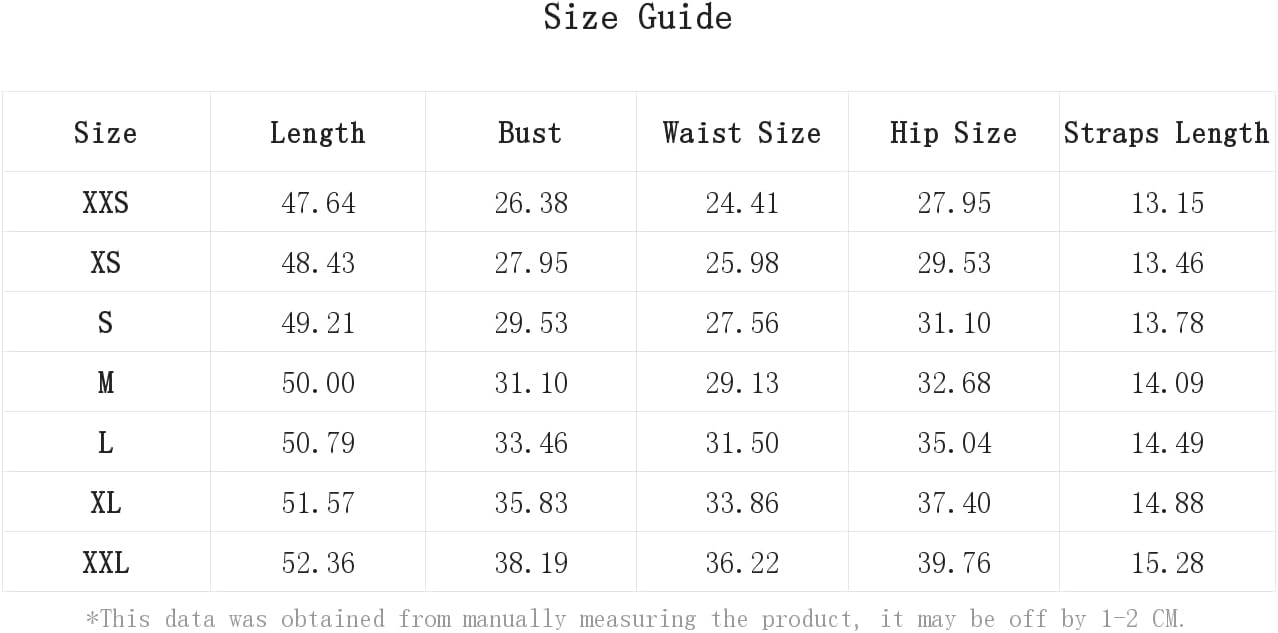
Task: Select the XXS size row label
Action: 106,203
